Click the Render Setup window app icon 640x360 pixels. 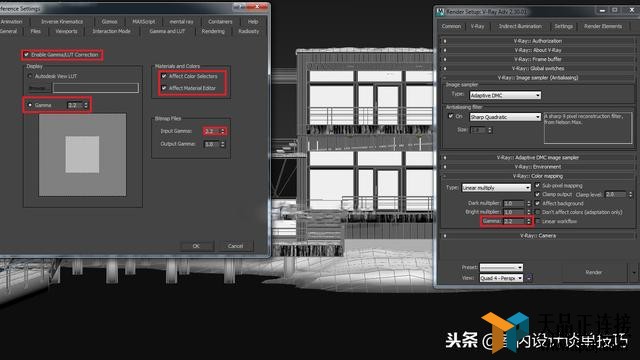point(440,11)
